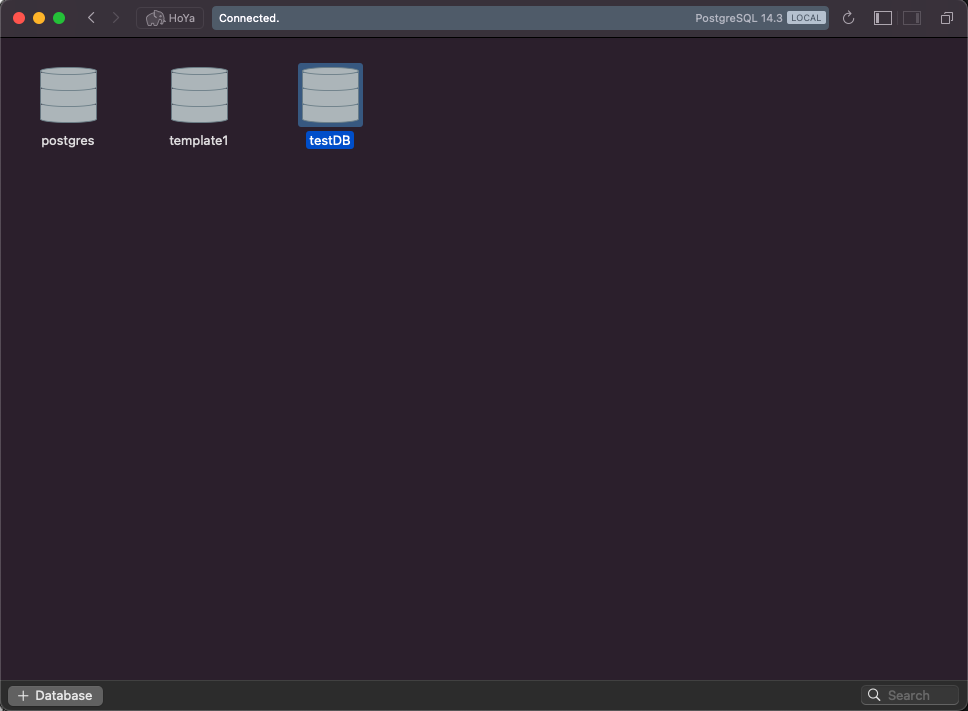Toggle the left sidebar panel
This screenshot has width=968, height=711.
pyautogui.click(x=883, y=18)
